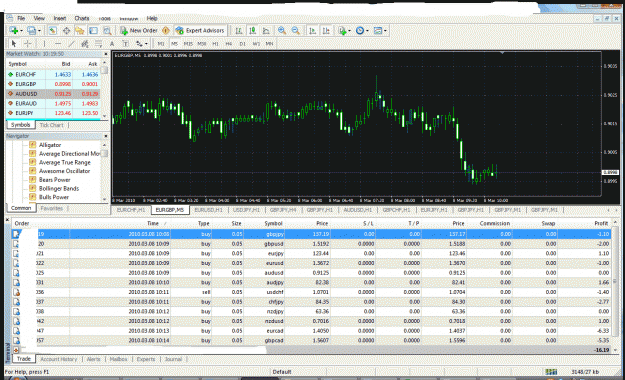The height and width of the screenshot is (380, 625).
Task: Open the Help menu
Action: click(x=152, y=18)
